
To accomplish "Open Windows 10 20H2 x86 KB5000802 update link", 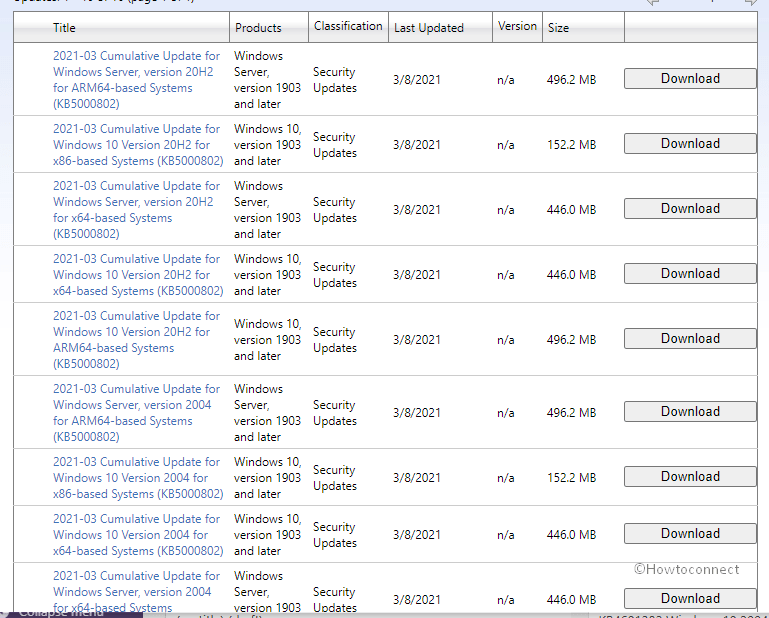I will click(138, 145).
